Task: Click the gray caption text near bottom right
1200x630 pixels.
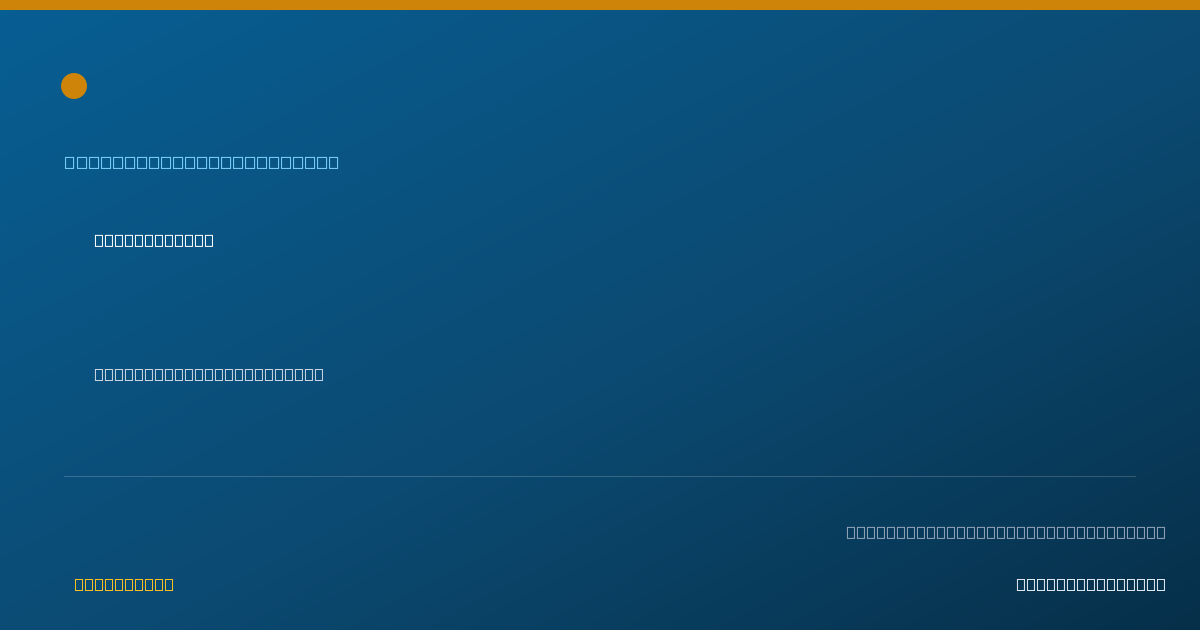Action: [x=1006, y=532]
